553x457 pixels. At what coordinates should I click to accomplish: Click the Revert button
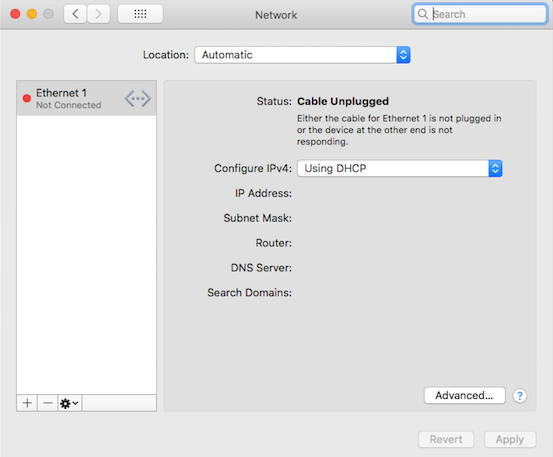click(446, 439)
